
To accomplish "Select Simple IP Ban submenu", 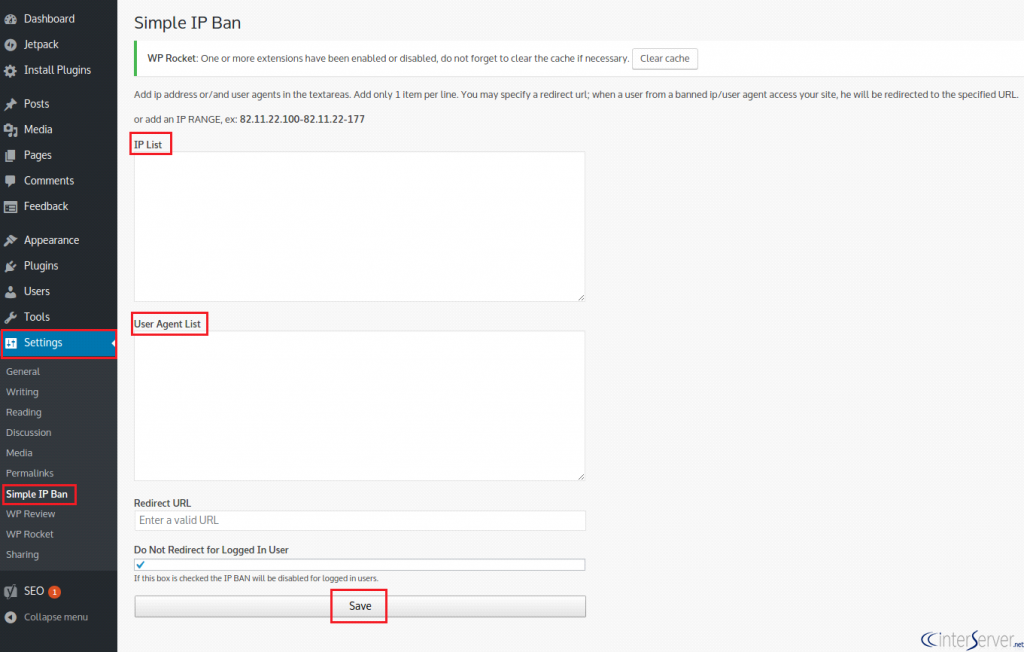I will point(37,494).
